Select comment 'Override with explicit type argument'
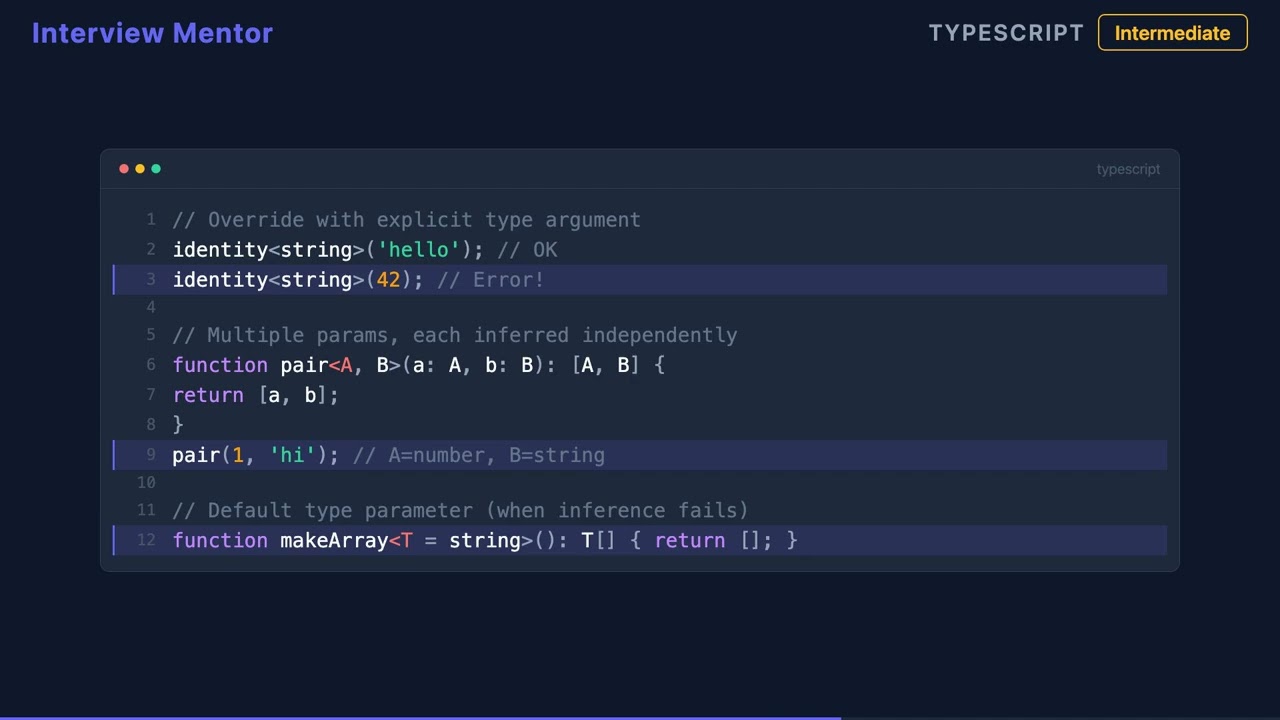The image size is (1280, 720). pyautogui.click(x=407, y=220)
